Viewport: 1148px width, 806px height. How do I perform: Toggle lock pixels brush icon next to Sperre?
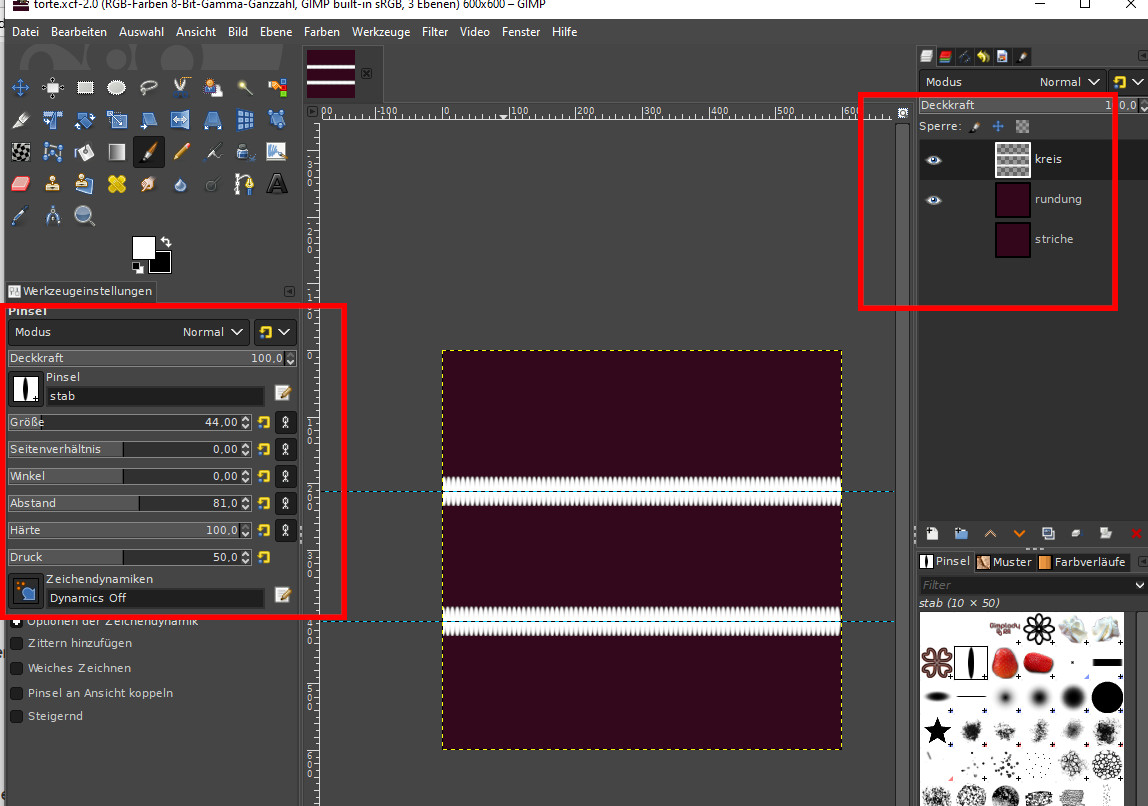(x=975, y=127)
